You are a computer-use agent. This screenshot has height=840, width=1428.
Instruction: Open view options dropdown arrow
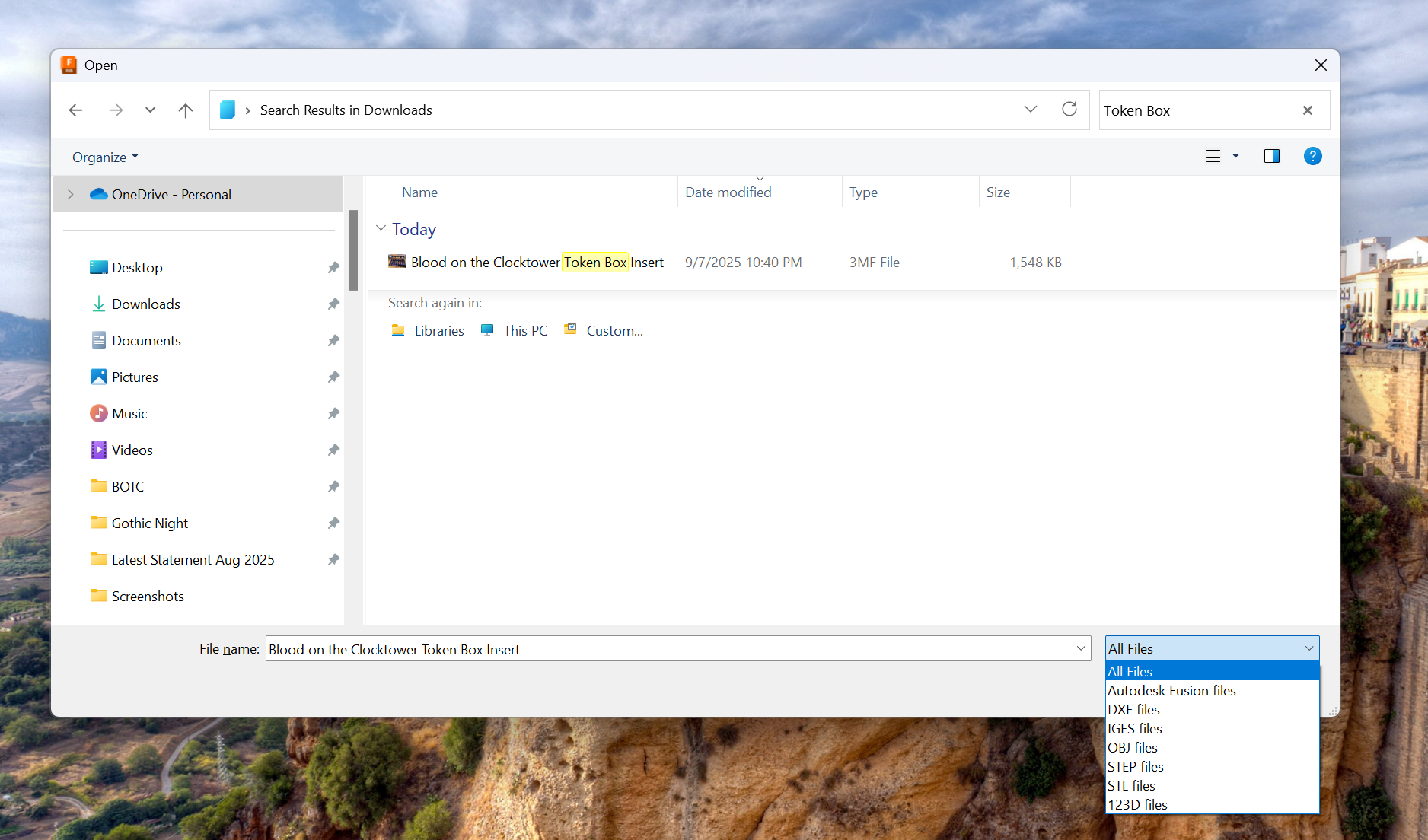(x=1235, y=156)
